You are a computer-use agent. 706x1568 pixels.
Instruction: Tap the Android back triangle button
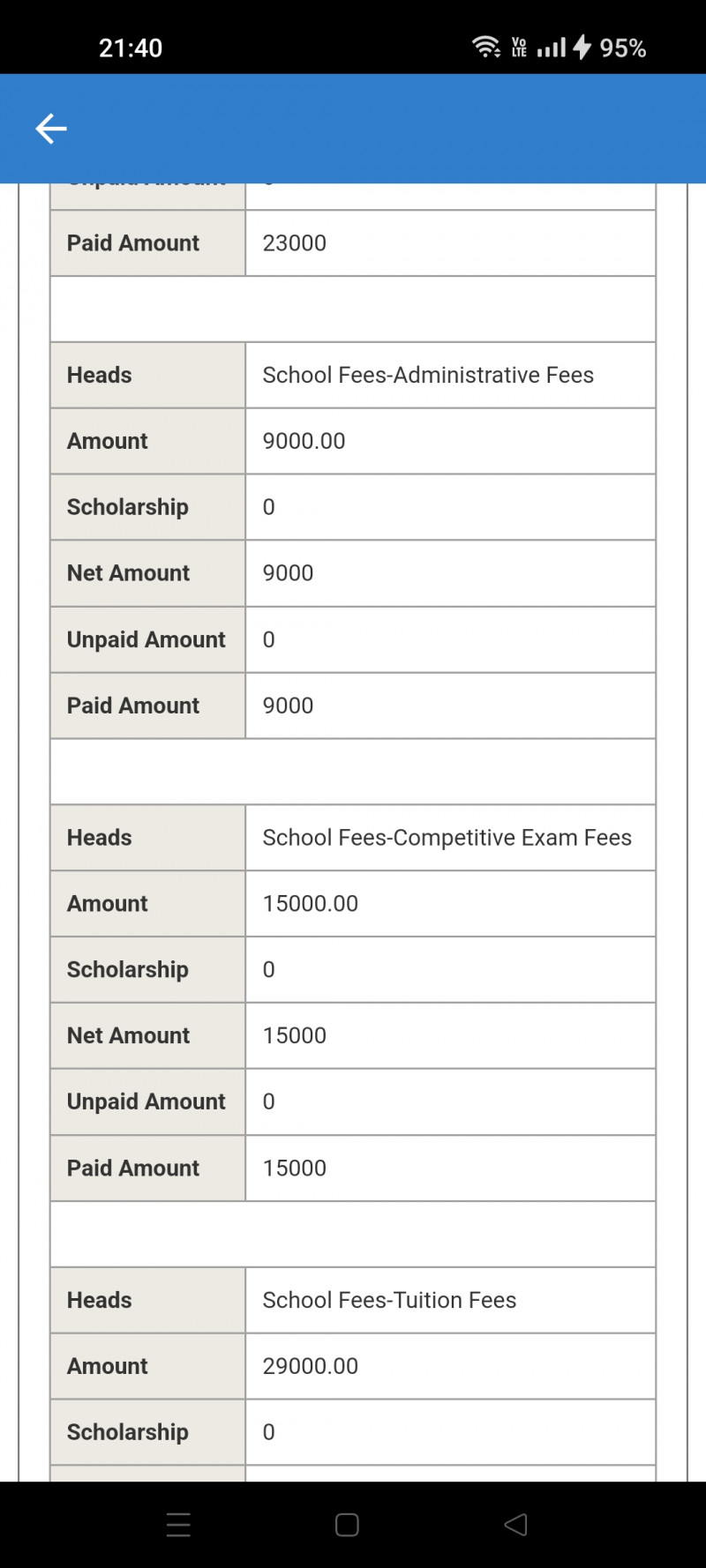[x=516, y=1525]
